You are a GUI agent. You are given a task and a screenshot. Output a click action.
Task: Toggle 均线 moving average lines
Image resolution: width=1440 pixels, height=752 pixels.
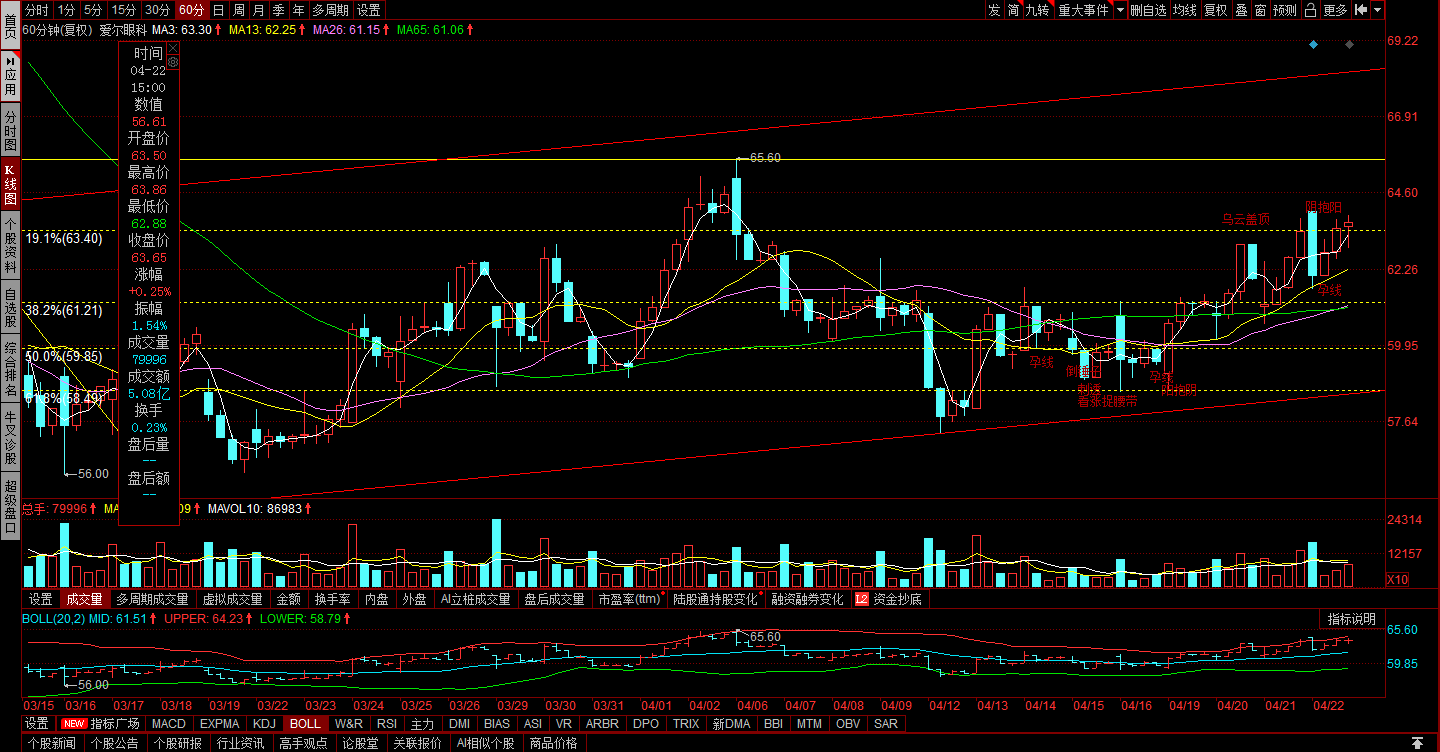1185,10
